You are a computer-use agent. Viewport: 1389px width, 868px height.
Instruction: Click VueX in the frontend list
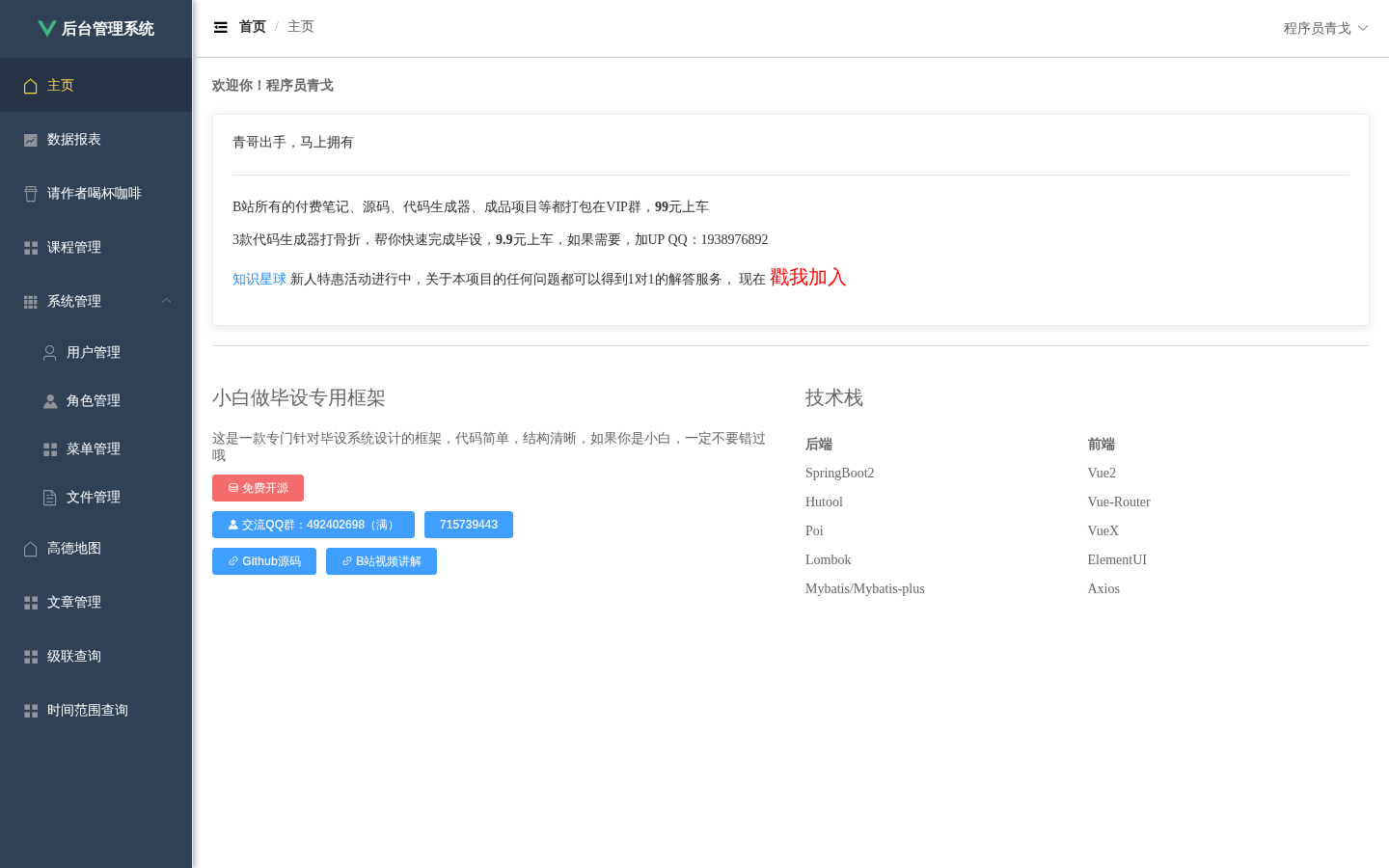pos(1103,530)
